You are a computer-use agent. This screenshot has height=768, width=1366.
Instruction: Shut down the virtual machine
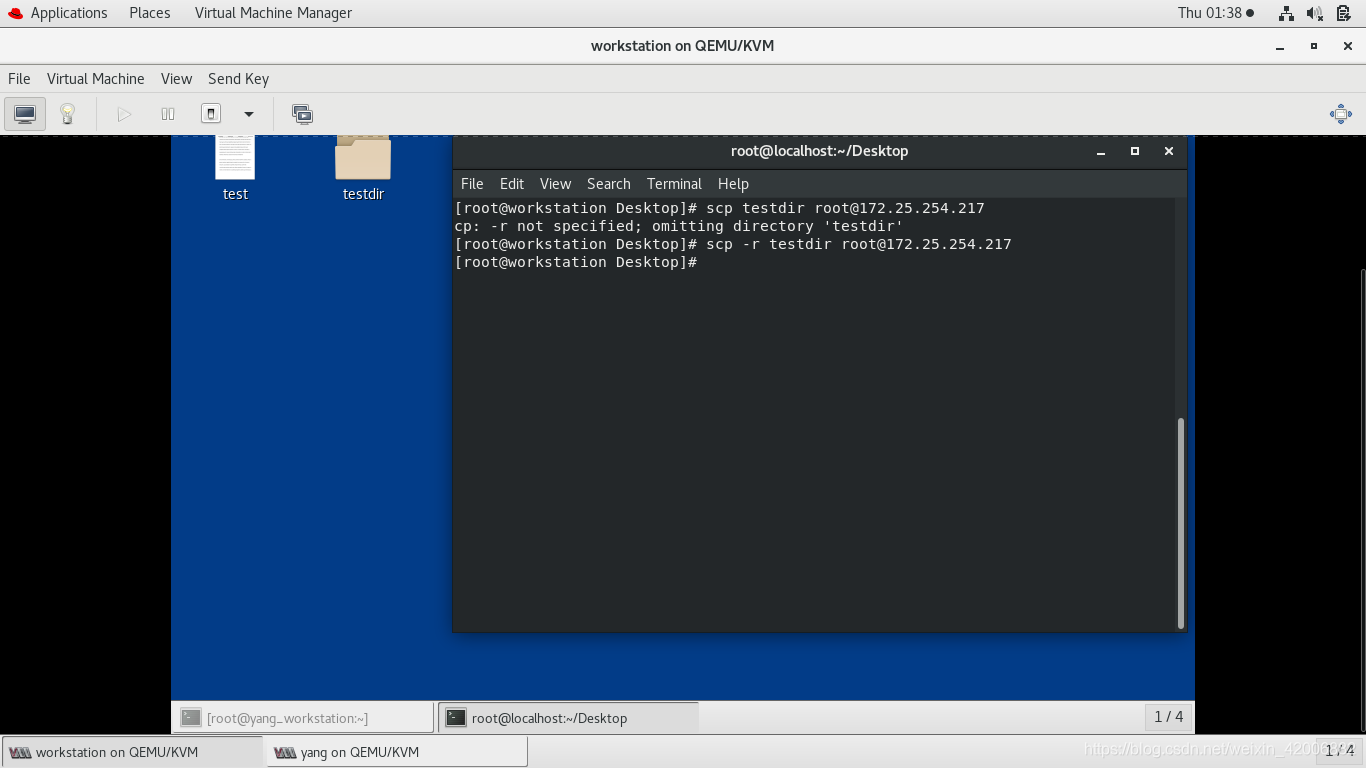[211, 114]
